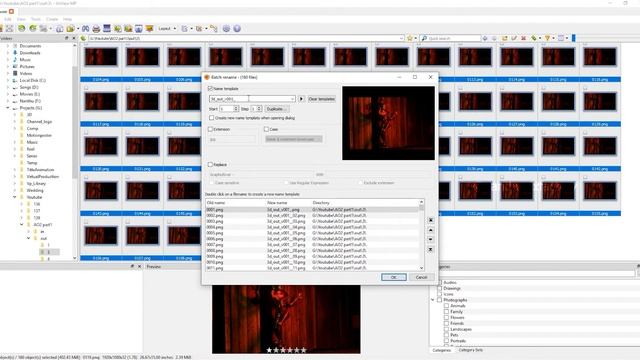Click Cancel in Batch rename dialog
The height and width of the screenshot is (360, 640).
click(421, 277)
